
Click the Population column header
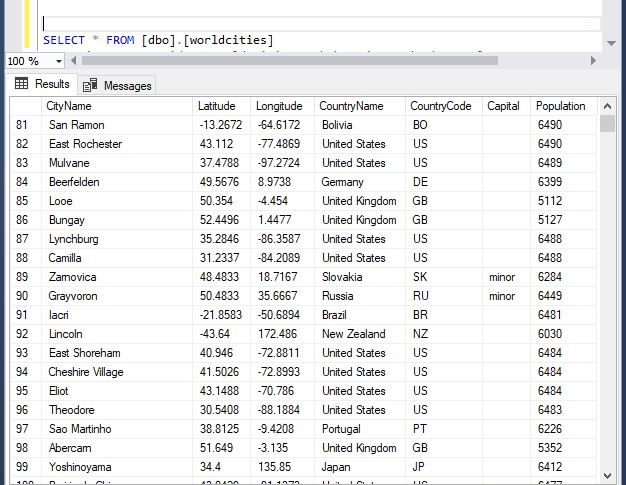point(560,106)
